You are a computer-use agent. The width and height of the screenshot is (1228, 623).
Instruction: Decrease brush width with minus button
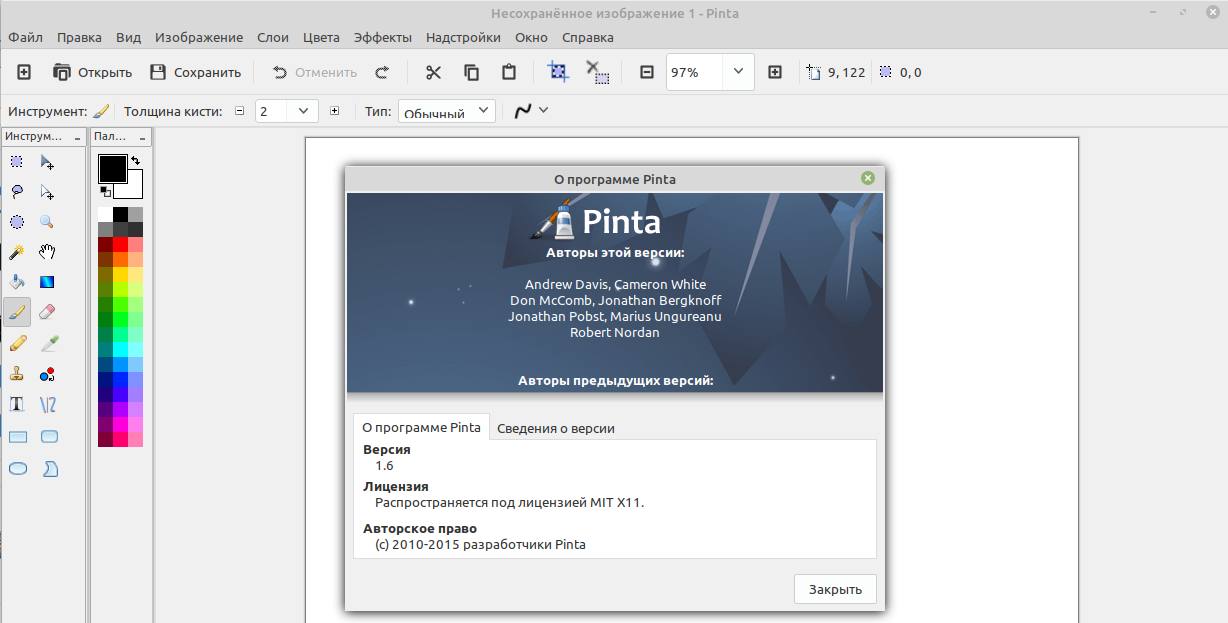tap(239, 112)
